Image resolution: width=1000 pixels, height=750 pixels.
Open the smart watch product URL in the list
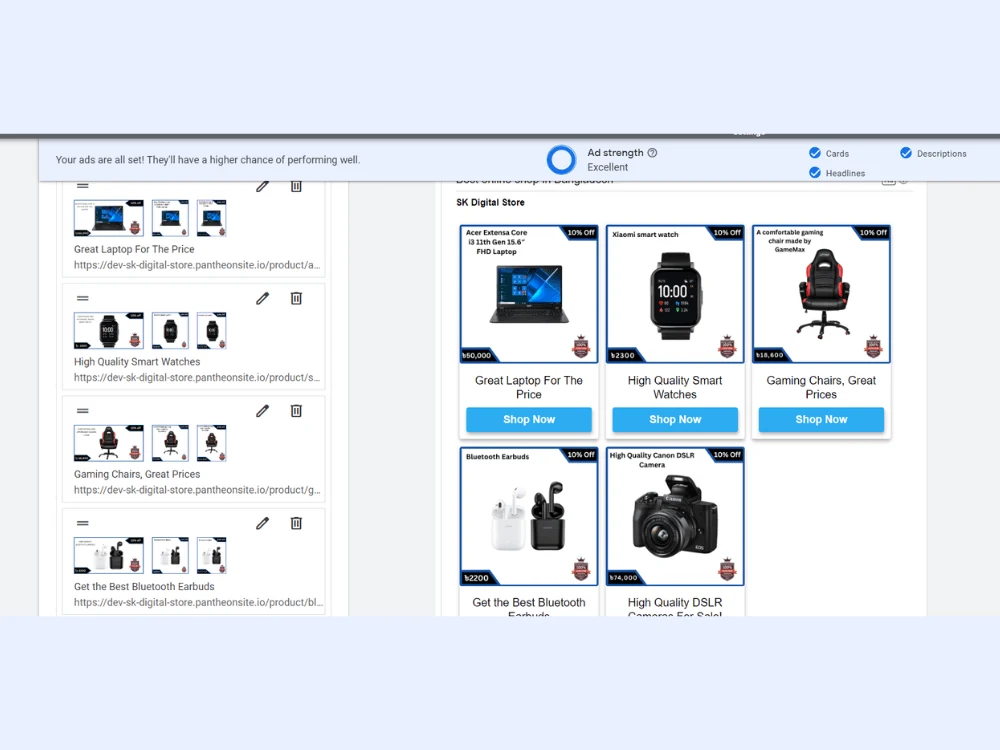[x=196, y=377]
